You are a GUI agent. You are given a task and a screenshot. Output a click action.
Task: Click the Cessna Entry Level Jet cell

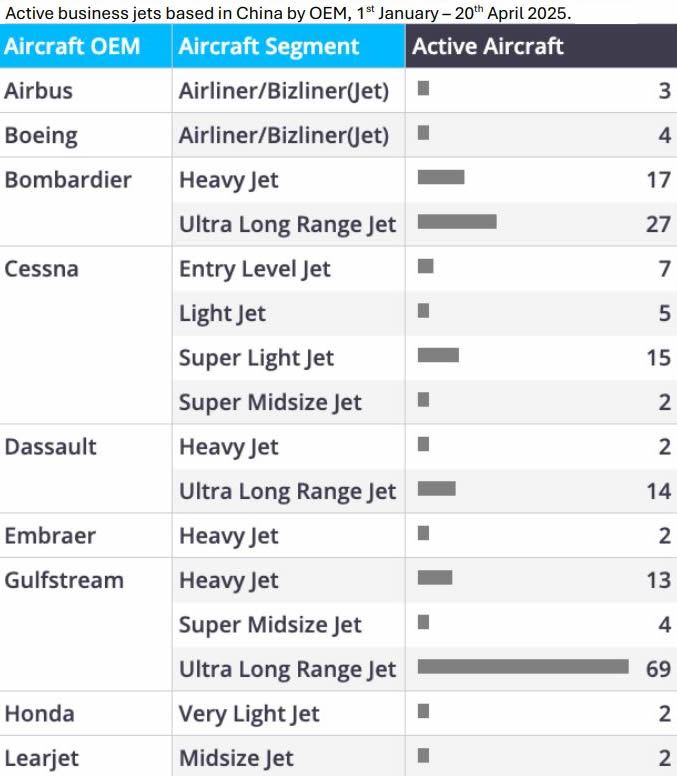(254, 269)
